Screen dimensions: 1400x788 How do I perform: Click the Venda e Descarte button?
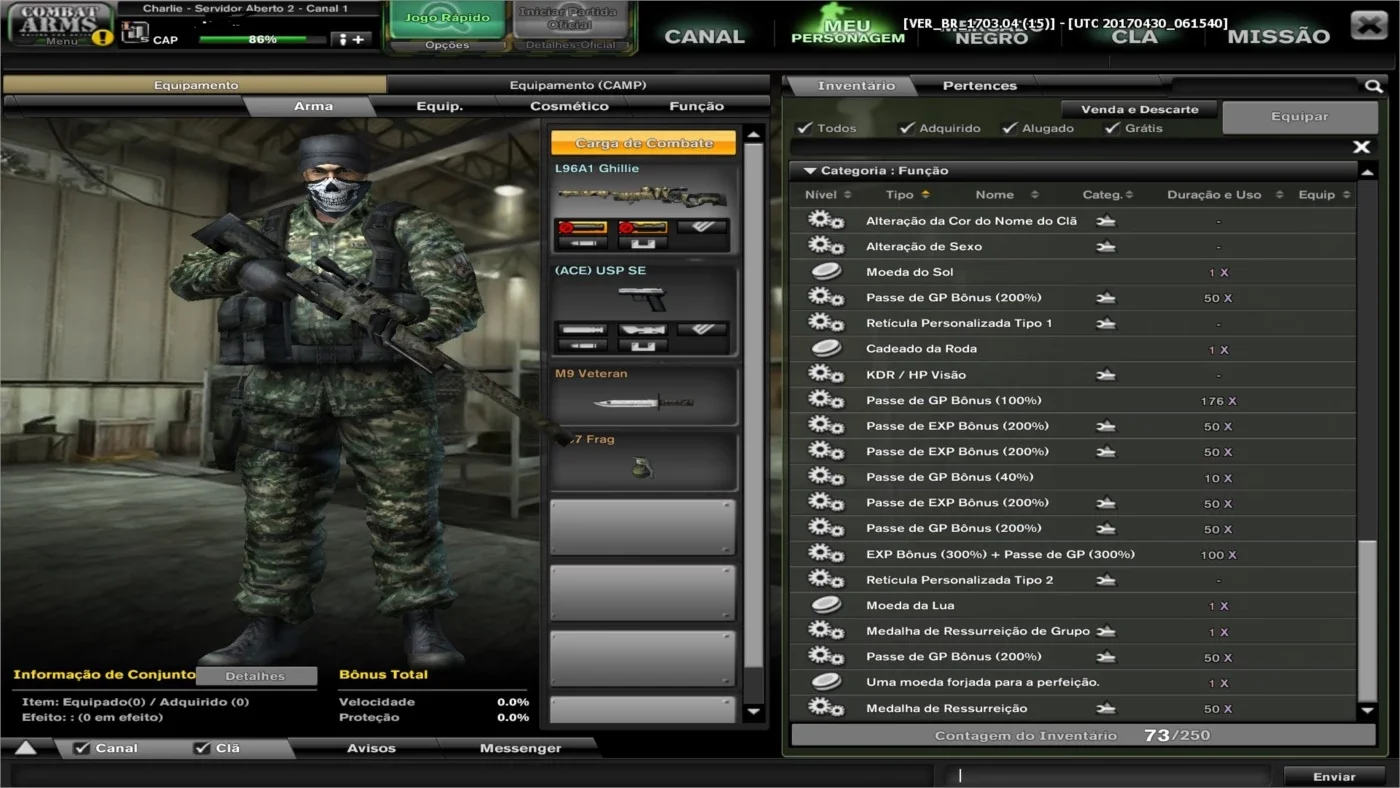1139,109
